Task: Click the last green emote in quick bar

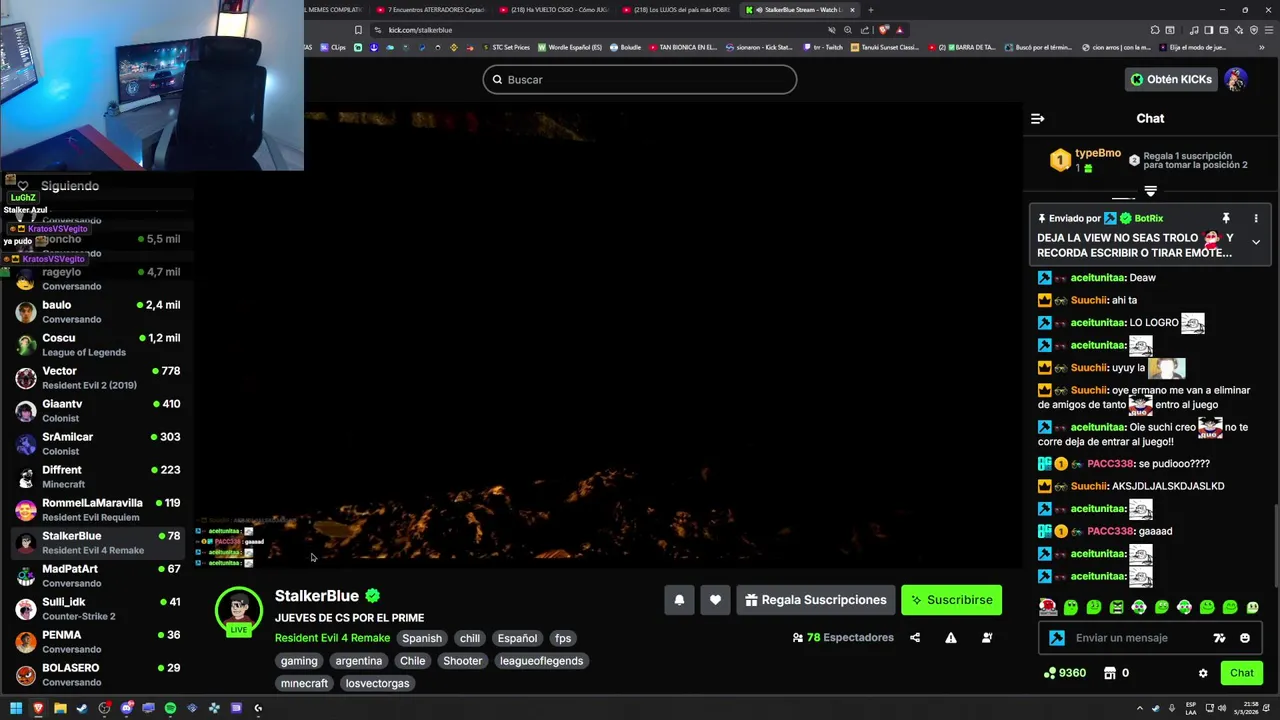Action: click(x=1253, y=607)
